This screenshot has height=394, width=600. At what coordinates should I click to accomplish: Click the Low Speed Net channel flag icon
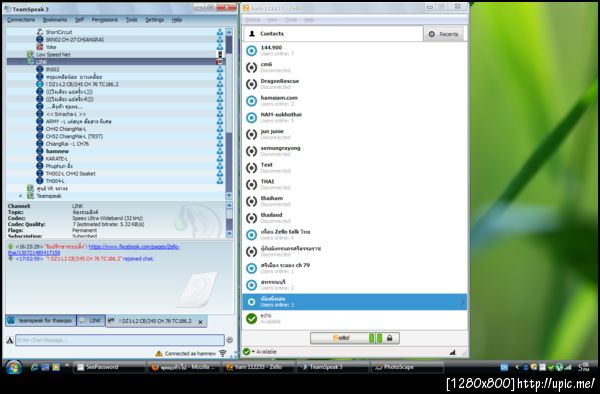220,54
